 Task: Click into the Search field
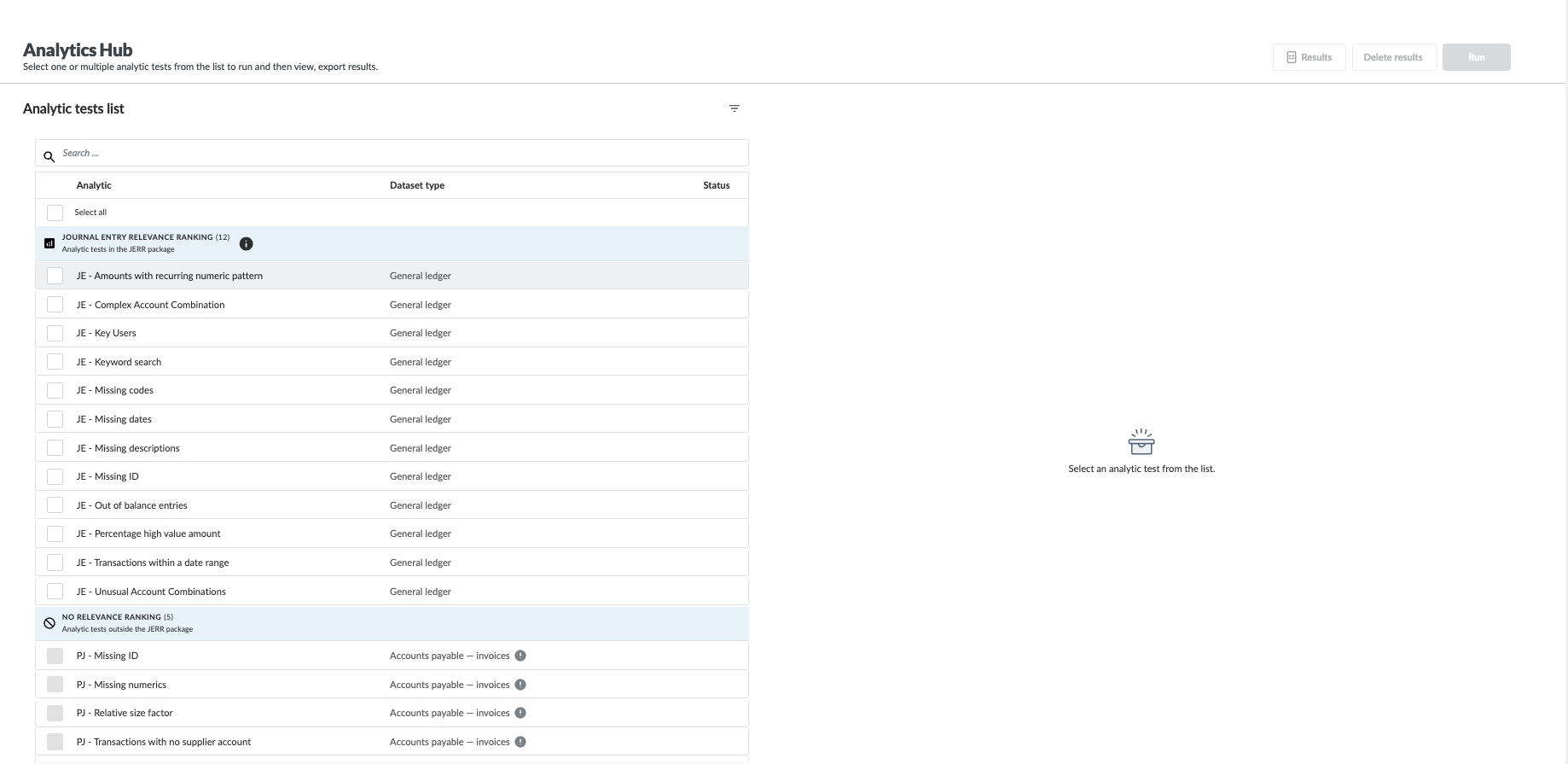(392, 153)
